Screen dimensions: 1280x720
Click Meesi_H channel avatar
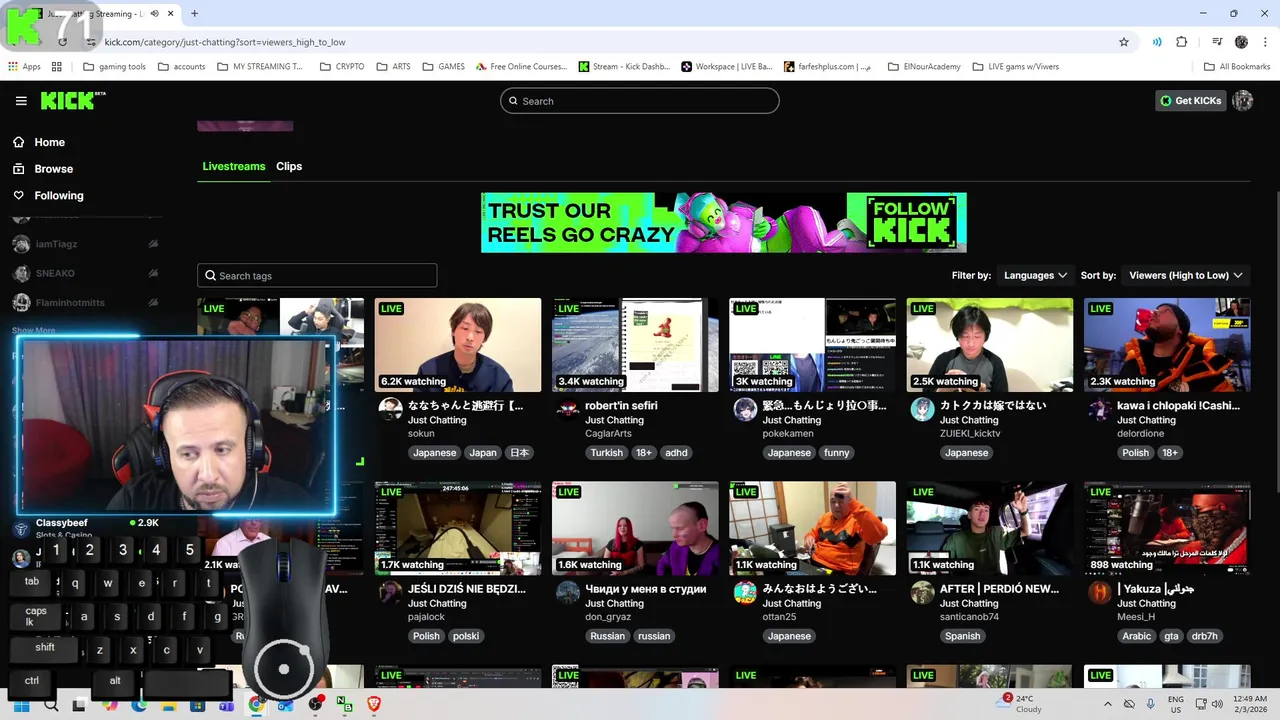[1100, 592]
